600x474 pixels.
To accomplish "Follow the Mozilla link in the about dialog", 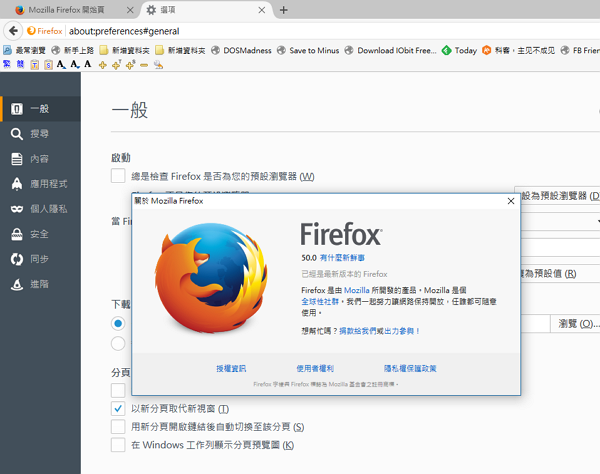I will (357, 290).
